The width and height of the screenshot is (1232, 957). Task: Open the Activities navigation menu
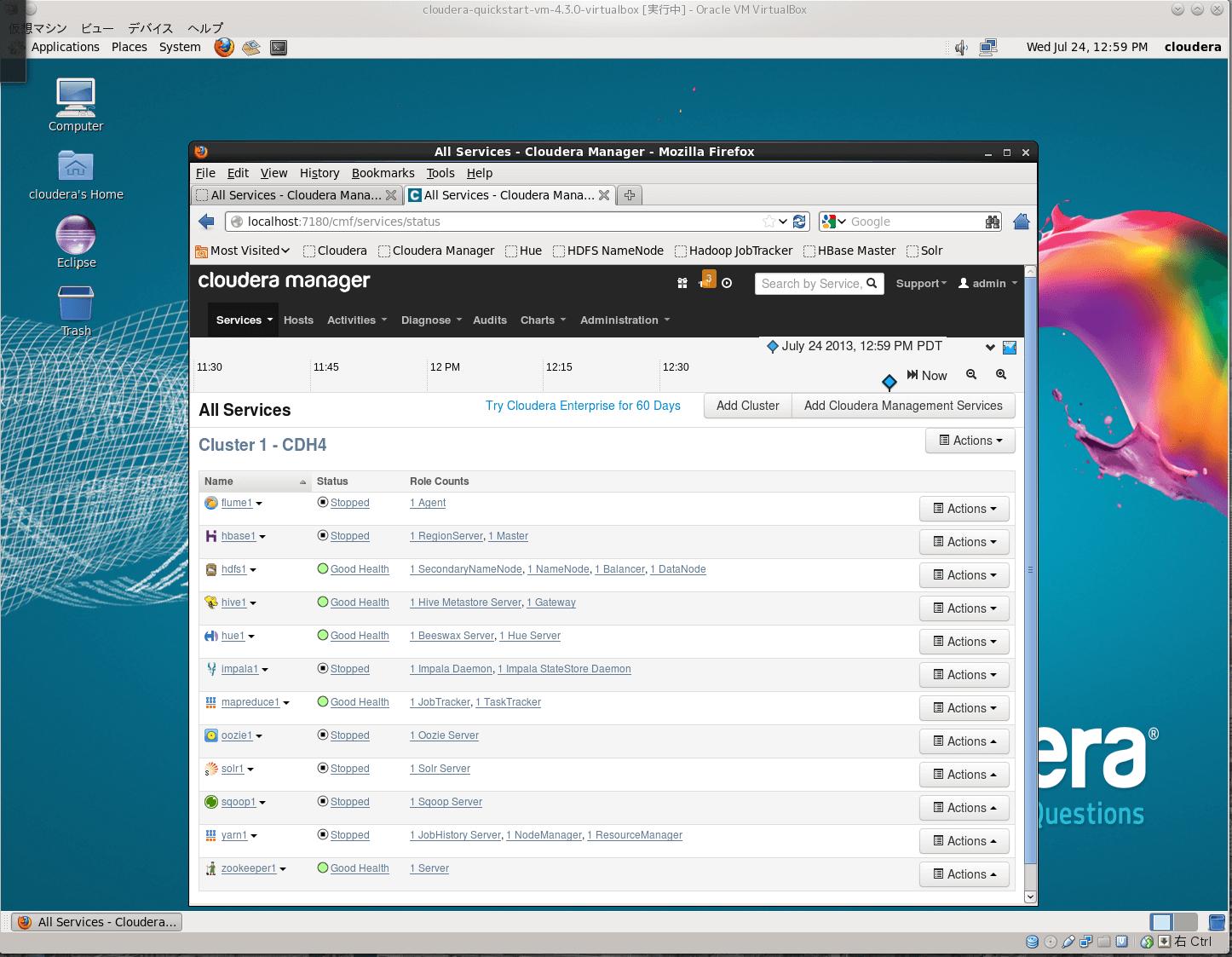pos(357,320)
